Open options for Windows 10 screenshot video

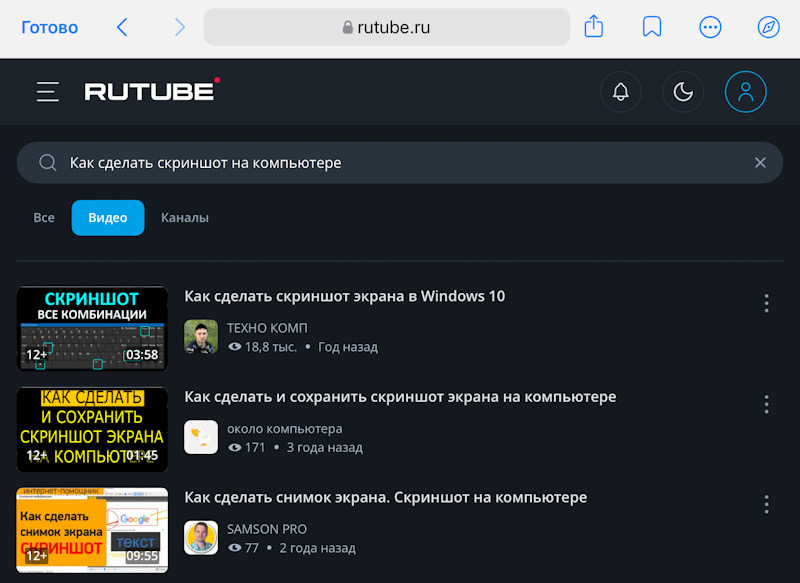coord(766,303)
